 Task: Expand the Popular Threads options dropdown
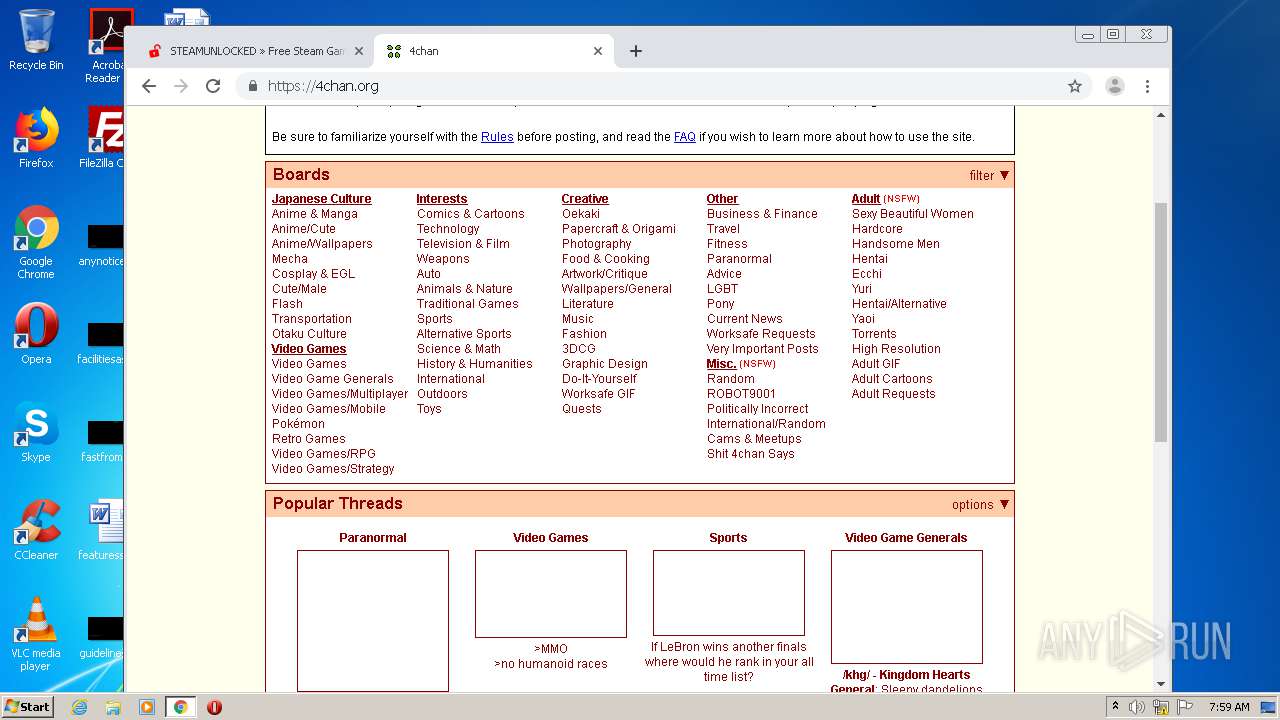click(x=981, y=504)
